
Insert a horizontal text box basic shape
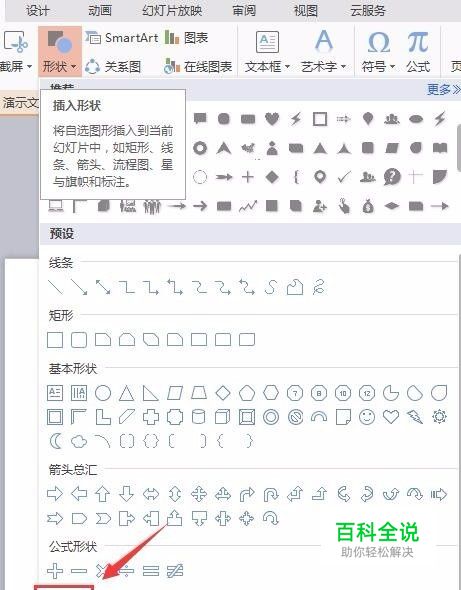(55, 393)
